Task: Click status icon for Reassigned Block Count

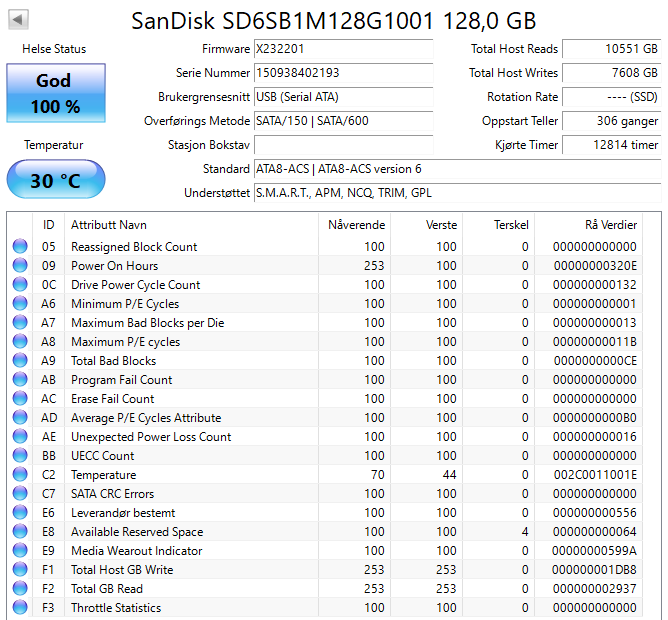Action: click(x=20, y=247)
